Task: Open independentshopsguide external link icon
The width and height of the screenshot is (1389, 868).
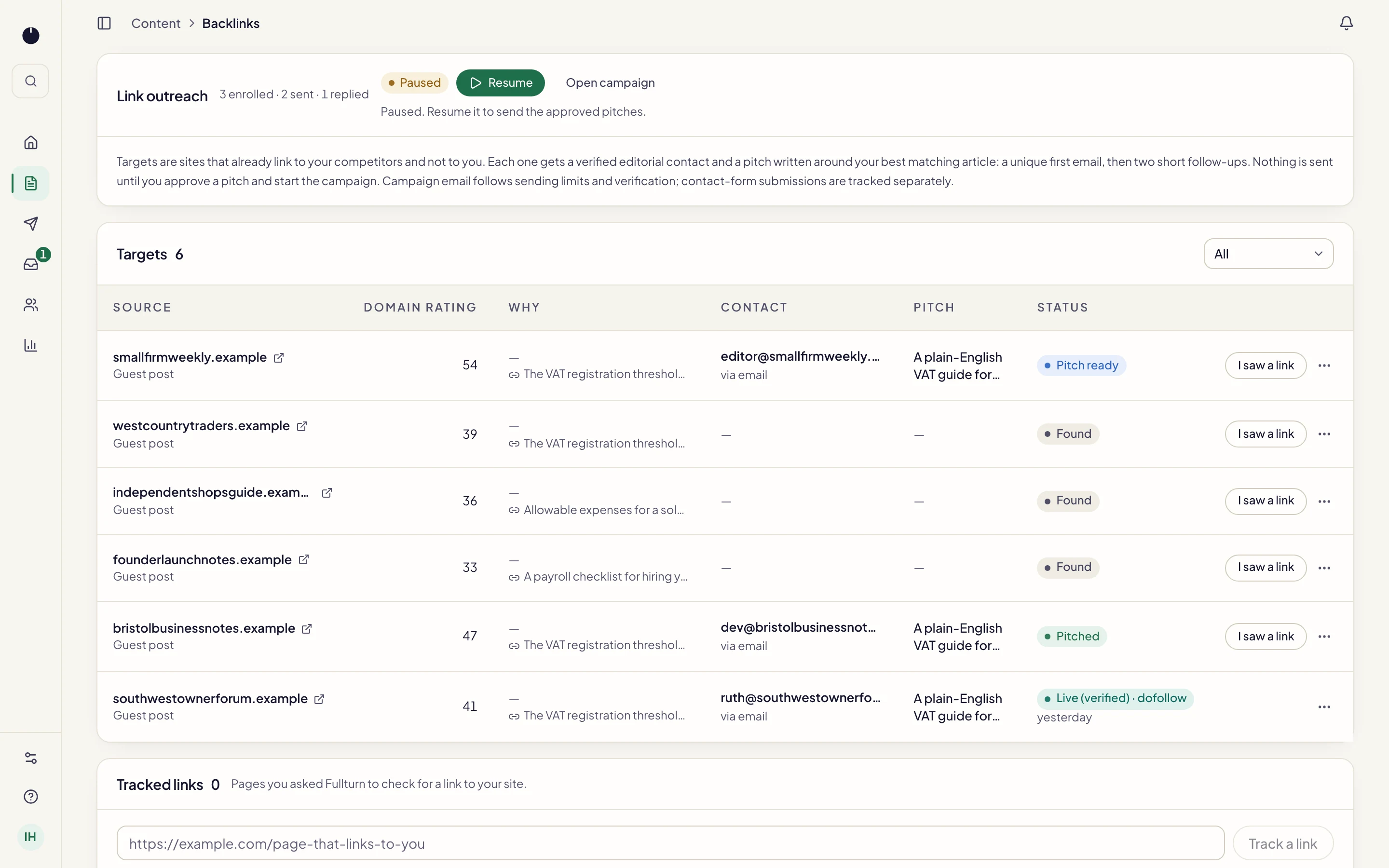Action: coord(327,493)
